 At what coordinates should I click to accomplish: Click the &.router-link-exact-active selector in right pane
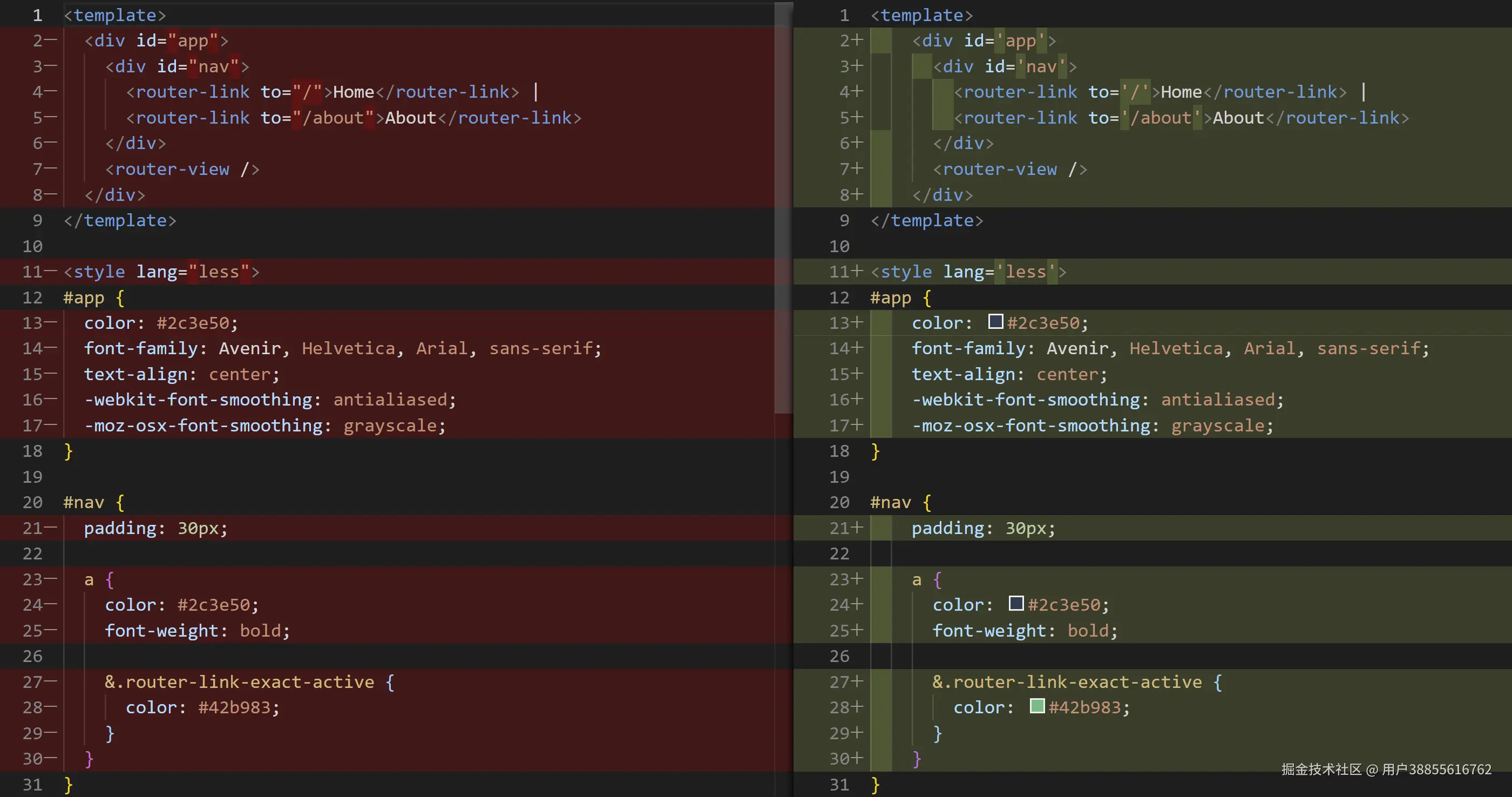[1067, 682]
